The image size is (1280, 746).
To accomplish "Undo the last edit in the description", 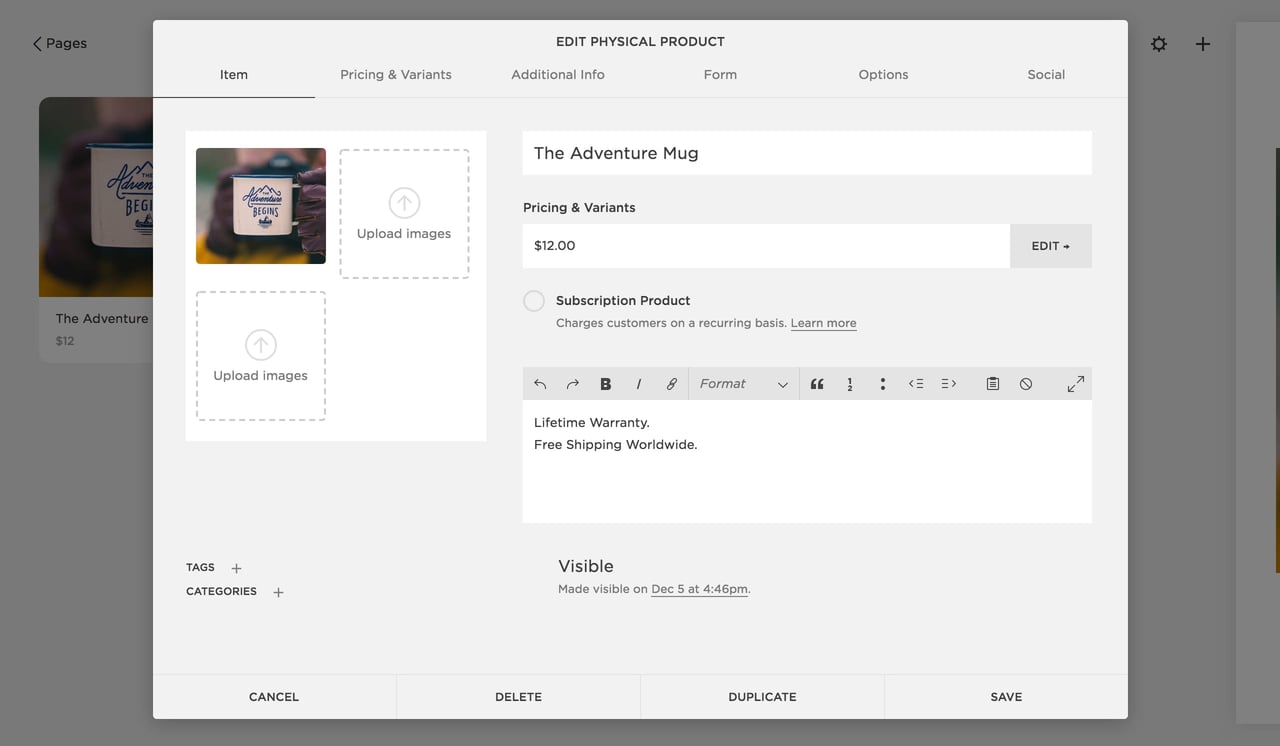I will point(540,383).
